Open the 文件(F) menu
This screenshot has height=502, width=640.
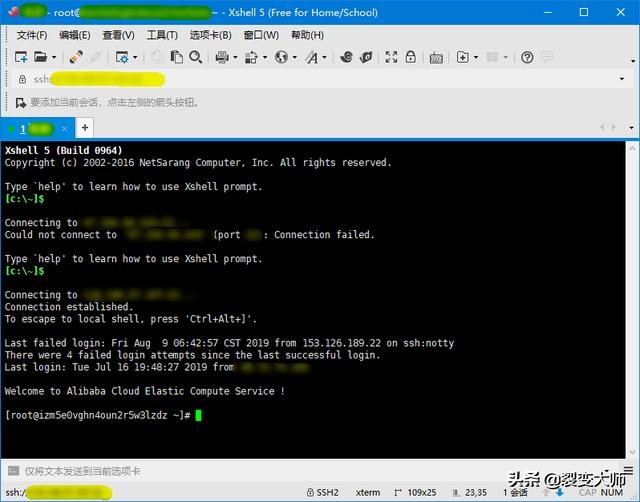[x=33, y=35]
